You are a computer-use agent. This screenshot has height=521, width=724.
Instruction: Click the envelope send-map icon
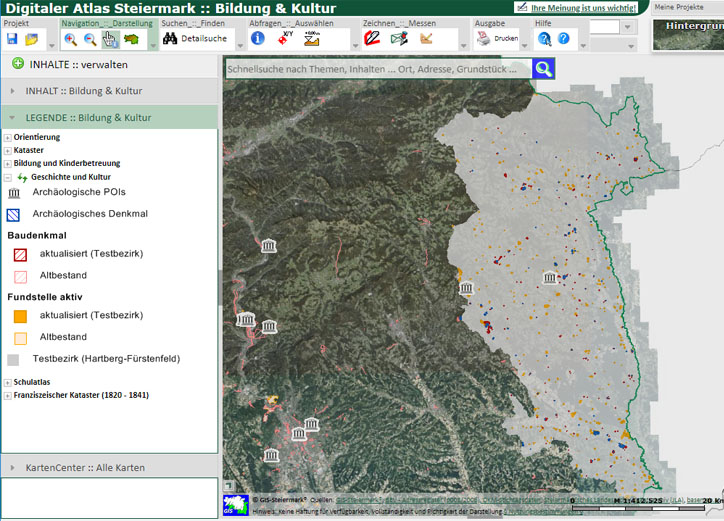click(399, 39)
